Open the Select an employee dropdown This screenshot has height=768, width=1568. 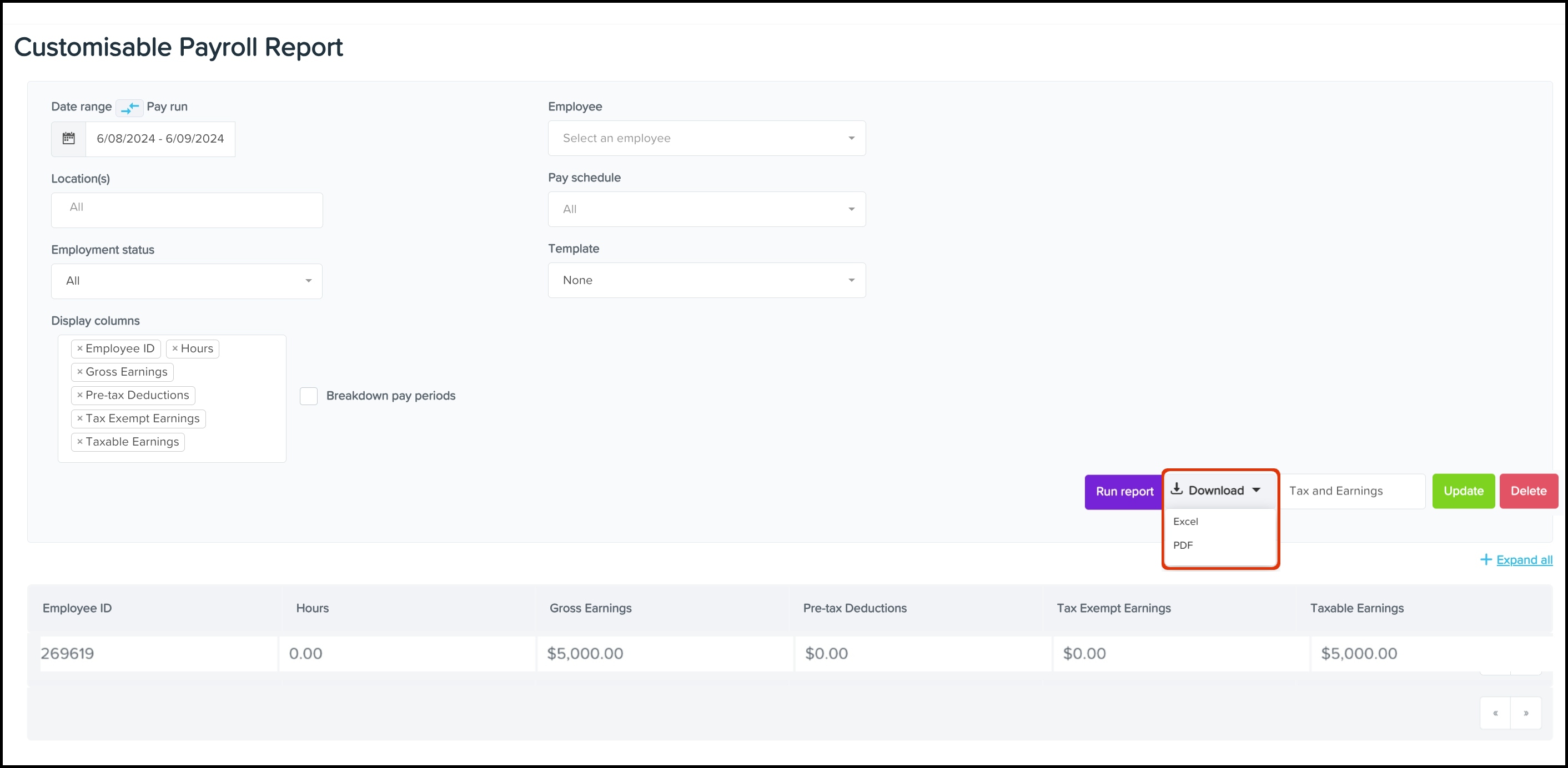(x=707, y=138)
